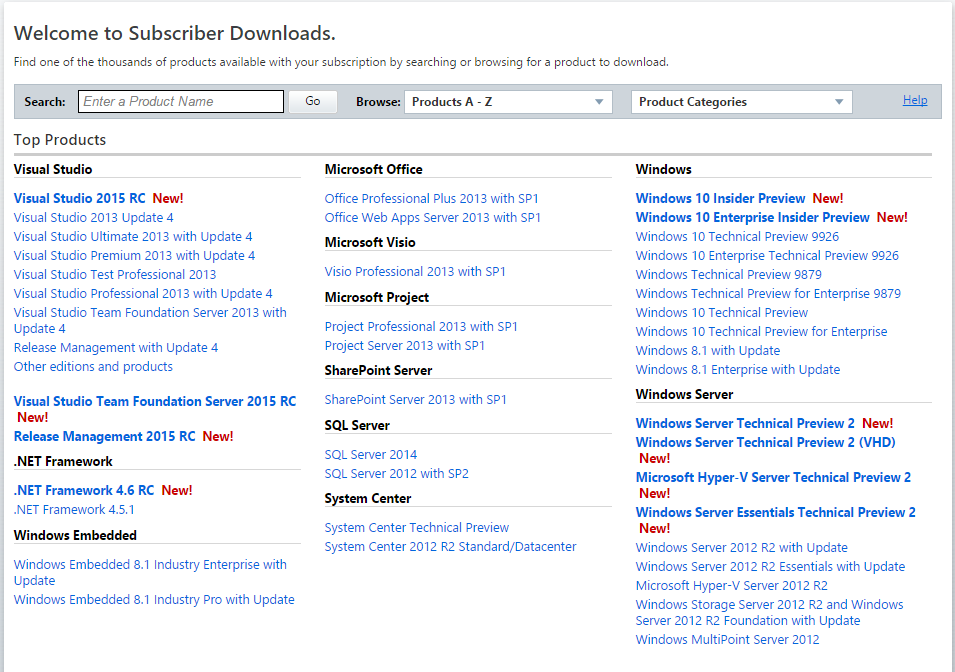Click the product name search field
The image size is (955, 672).
point(181,101)
